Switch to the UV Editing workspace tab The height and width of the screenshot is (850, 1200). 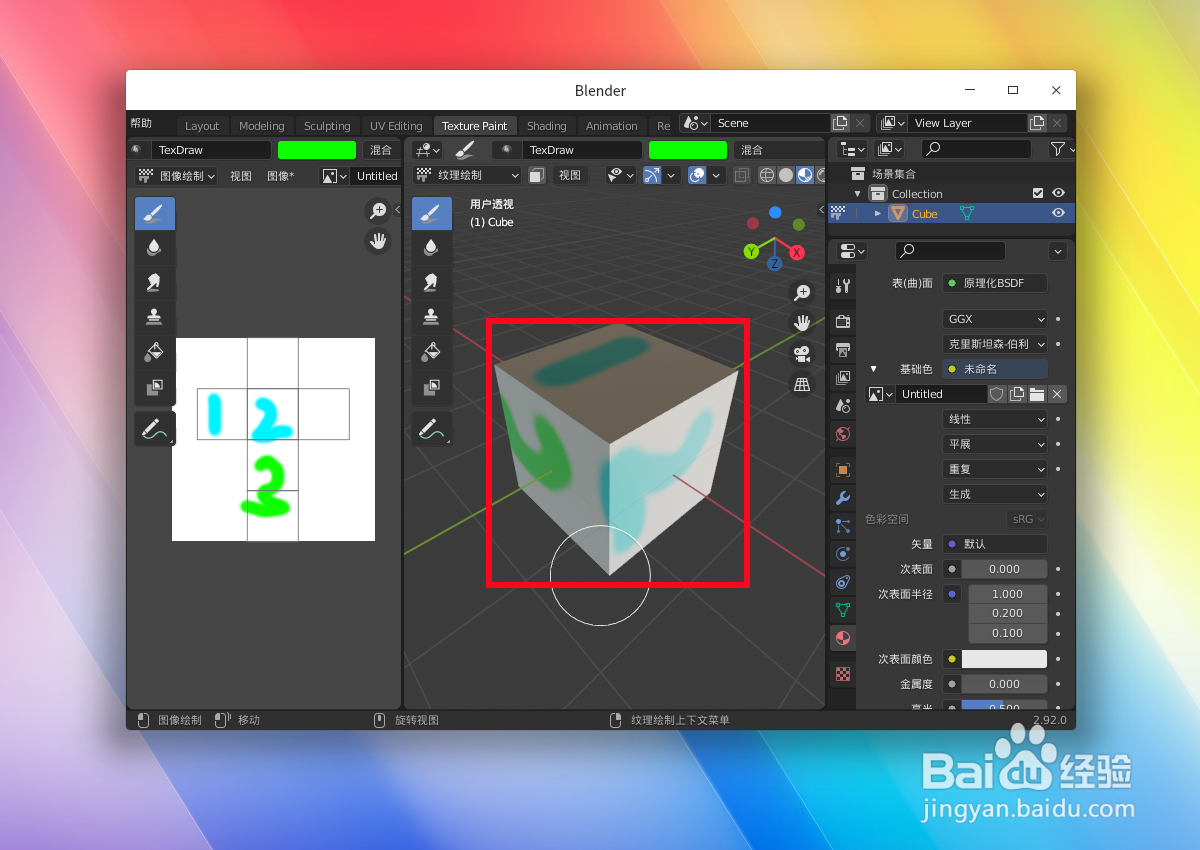396,126
